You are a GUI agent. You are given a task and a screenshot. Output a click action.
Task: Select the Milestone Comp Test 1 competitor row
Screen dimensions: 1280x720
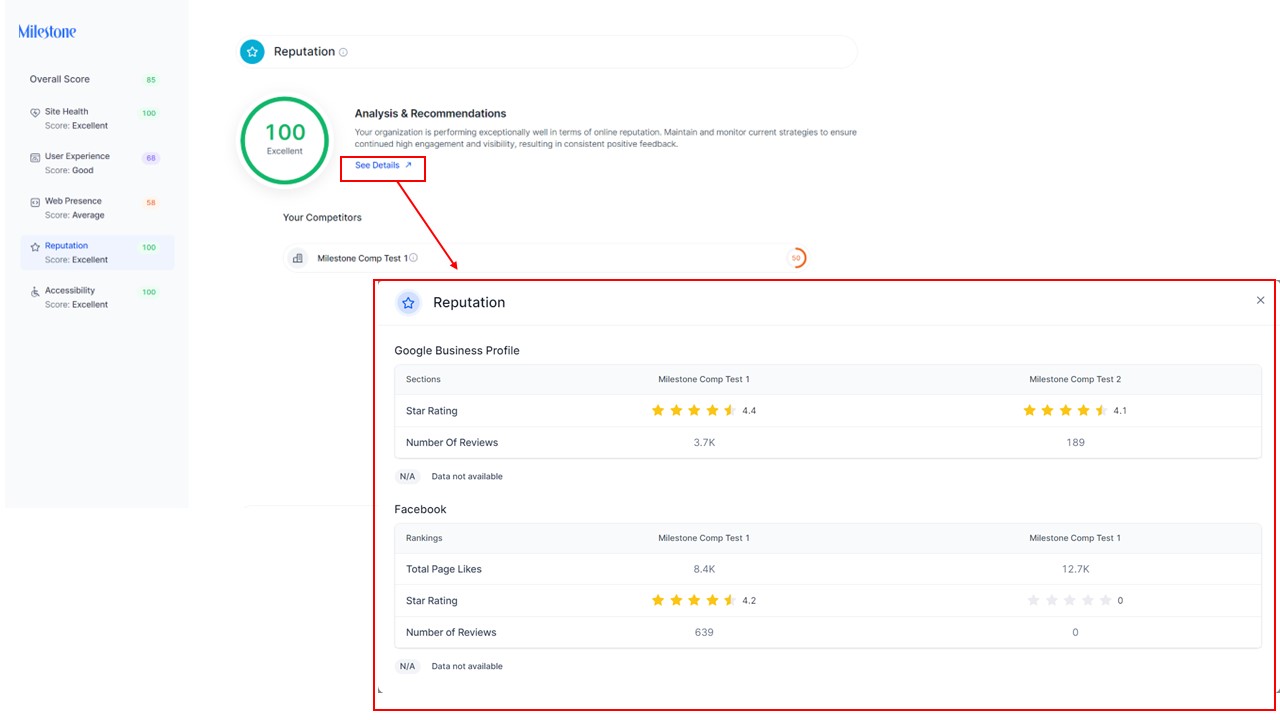(x=546, y=258)
